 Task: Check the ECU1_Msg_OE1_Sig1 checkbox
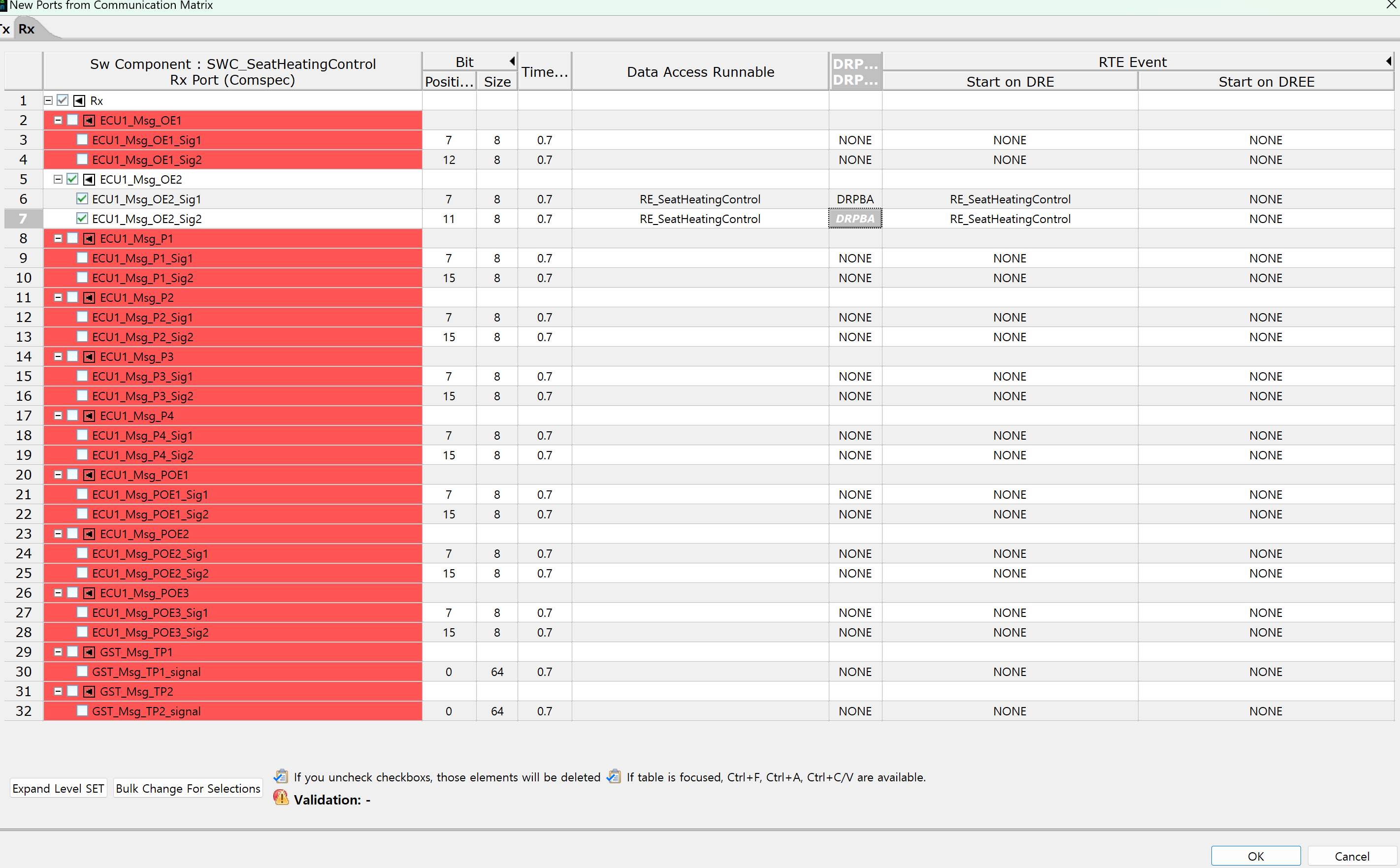[82, 139]
